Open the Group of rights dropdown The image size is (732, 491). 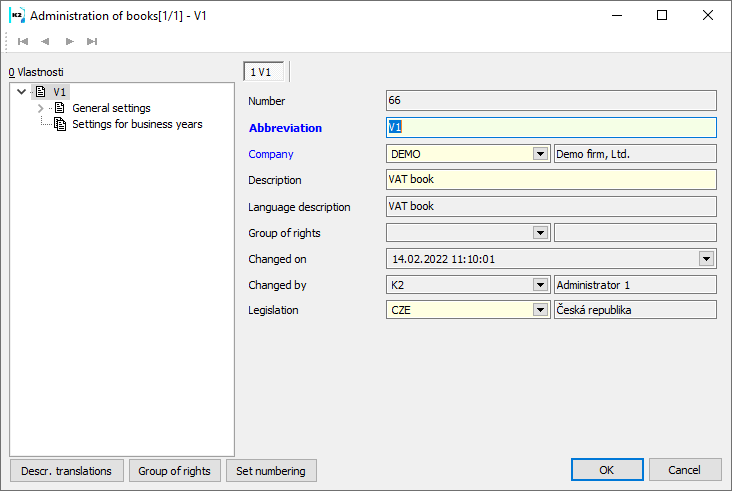[541, 232]
